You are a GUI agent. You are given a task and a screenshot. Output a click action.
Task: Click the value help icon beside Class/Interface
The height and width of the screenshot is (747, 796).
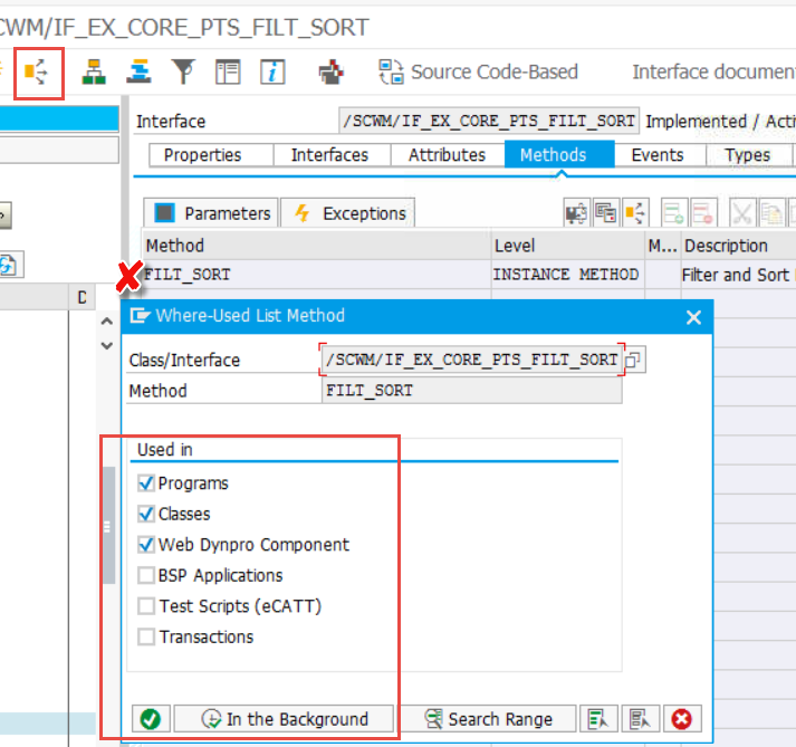(634, 360)
